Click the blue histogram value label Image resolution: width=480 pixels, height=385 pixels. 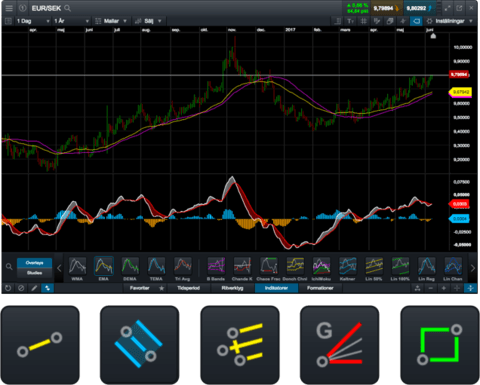click(x=459, y=219)
